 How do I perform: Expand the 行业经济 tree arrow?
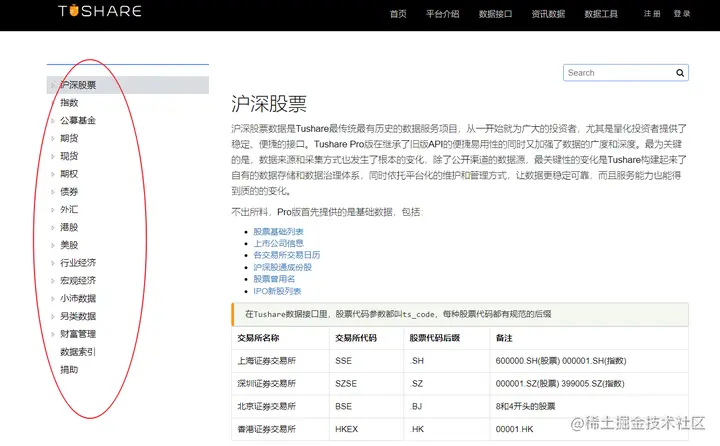coord(53,263)
